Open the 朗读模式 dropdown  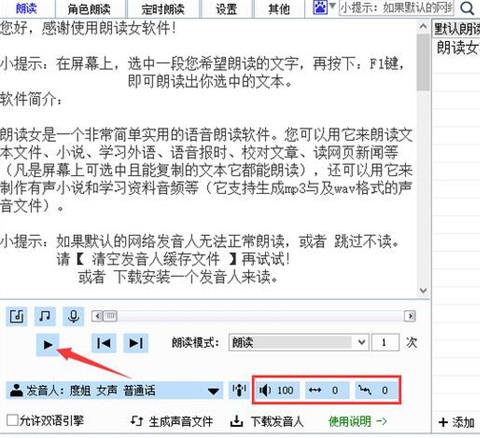[299, 342]
